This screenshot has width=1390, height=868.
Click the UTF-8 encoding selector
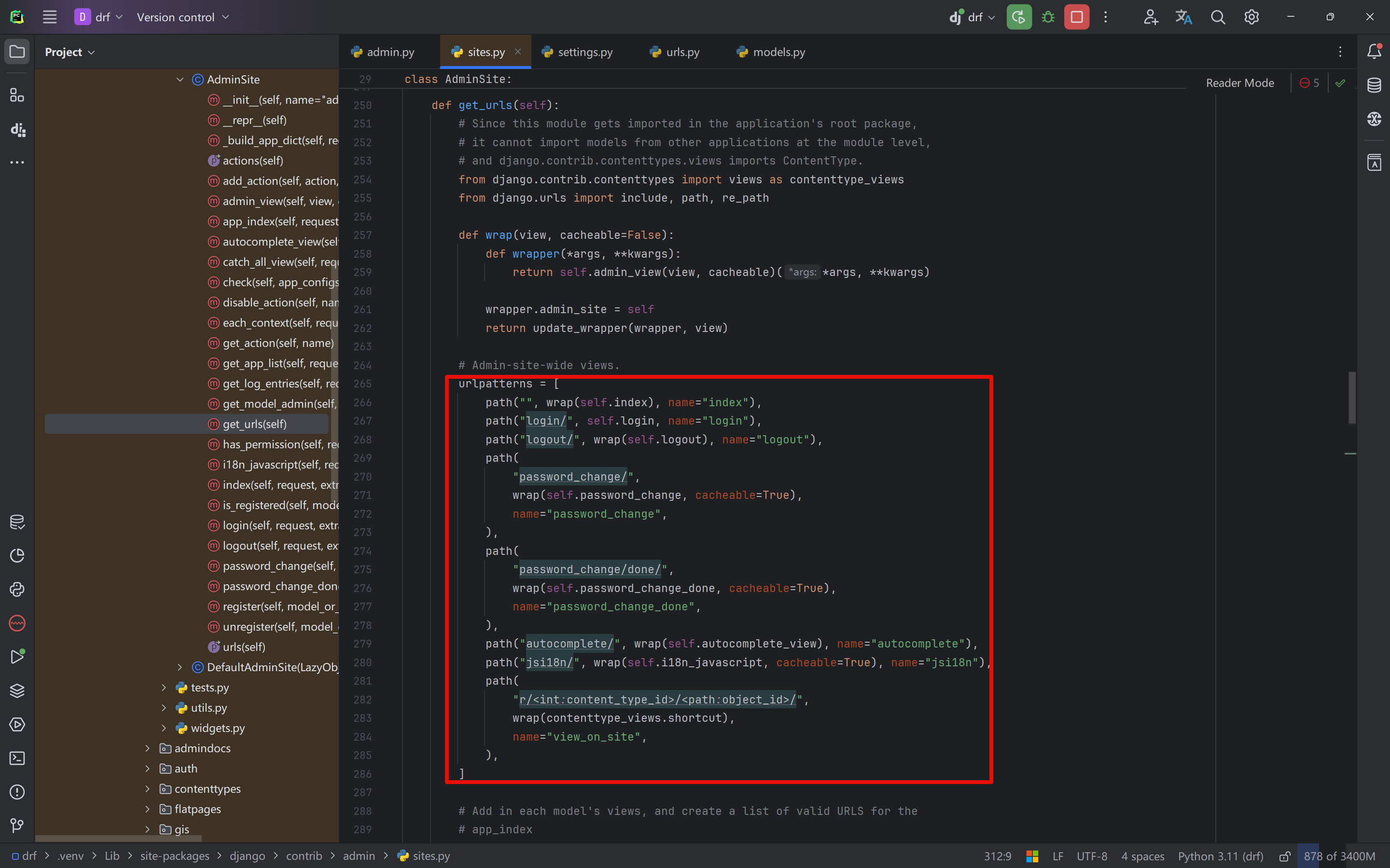point(1091,856)
